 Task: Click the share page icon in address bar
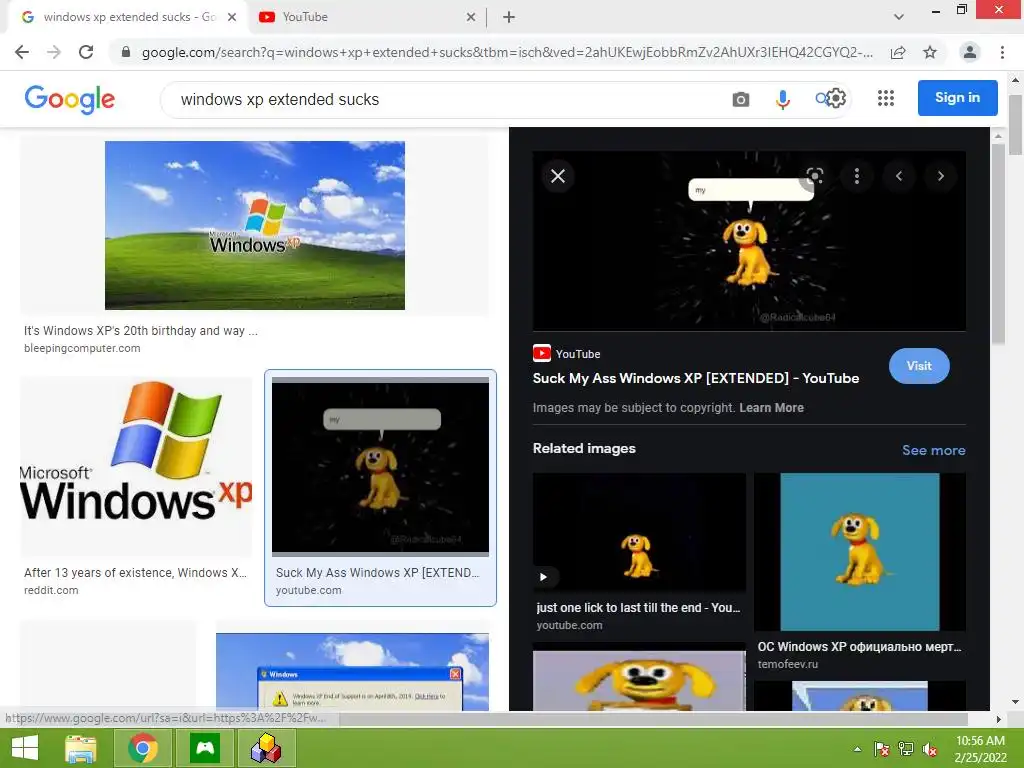tap(898, 52)
